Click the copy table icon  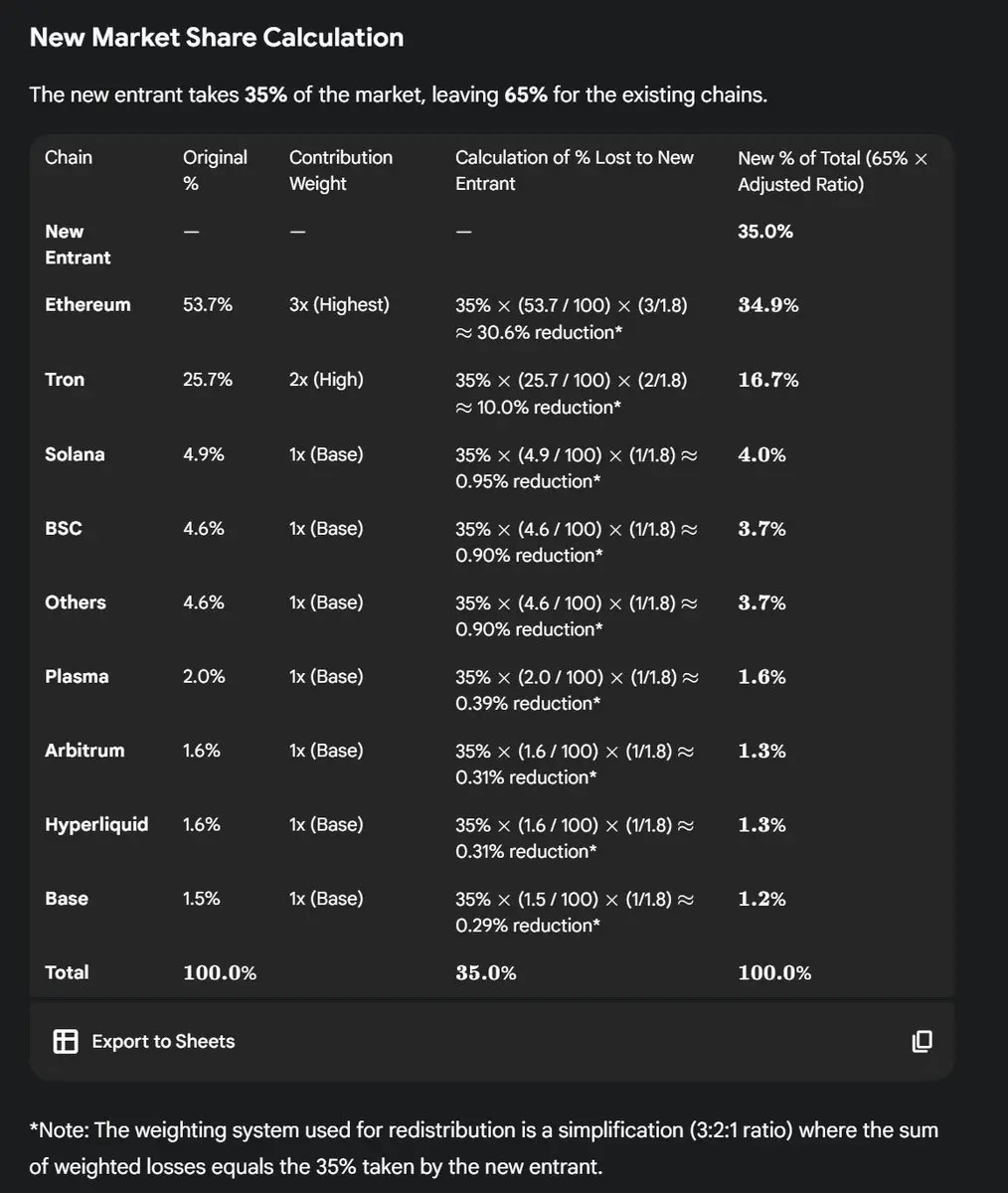click(922, 1041)
